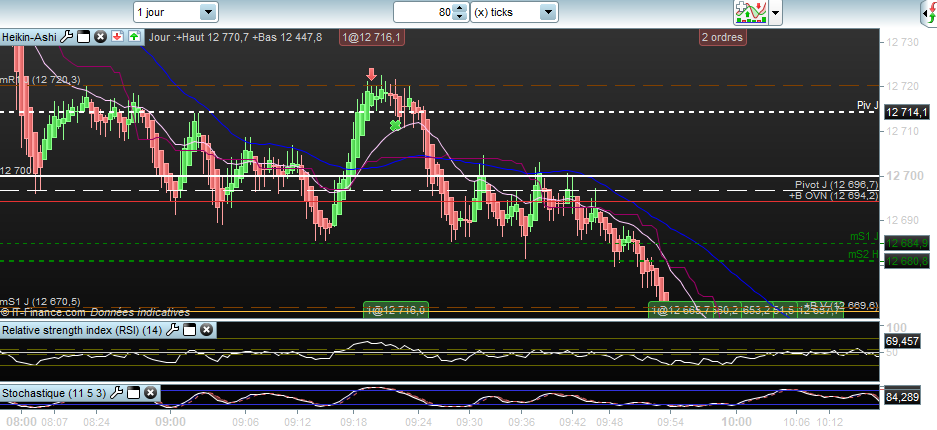This screenshot has height=430, width=937.
Task: Click the green X exit marker on chart
Action: click(x=395, y=125)
